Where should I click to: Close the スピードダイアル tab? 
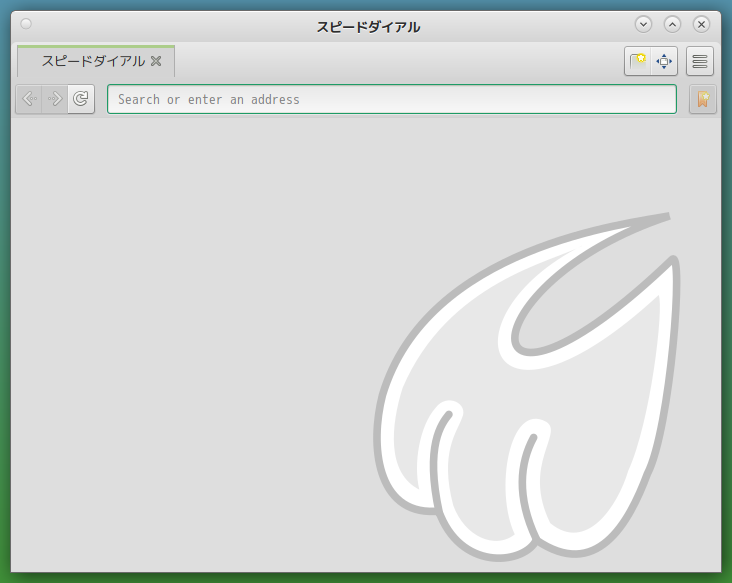point(156,61)
